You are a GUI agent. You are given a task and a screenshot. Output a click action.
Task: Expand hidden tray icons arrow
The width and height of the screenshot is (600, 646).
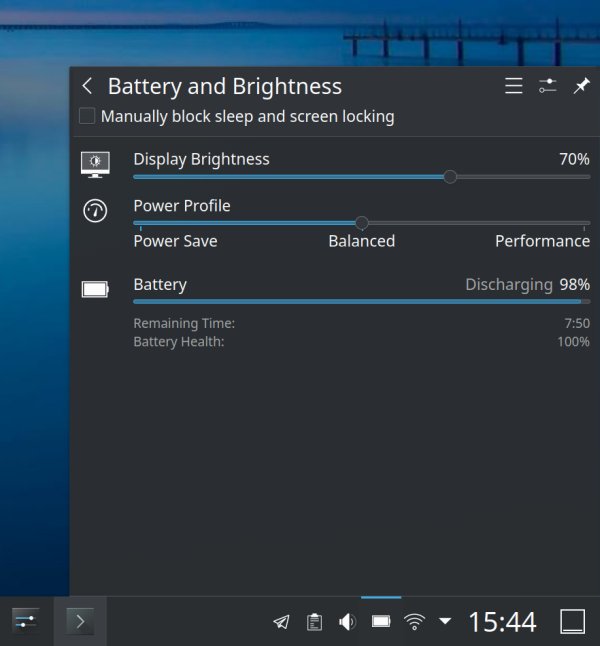point(445,620)
